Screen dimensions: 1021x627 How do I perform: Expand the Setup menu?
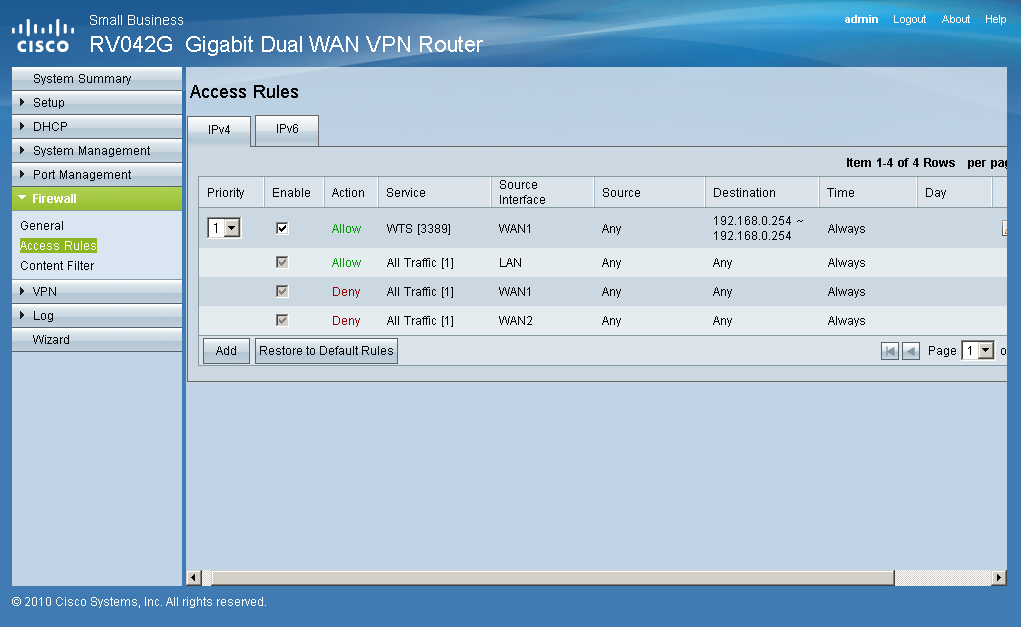(x=97, y=102)
